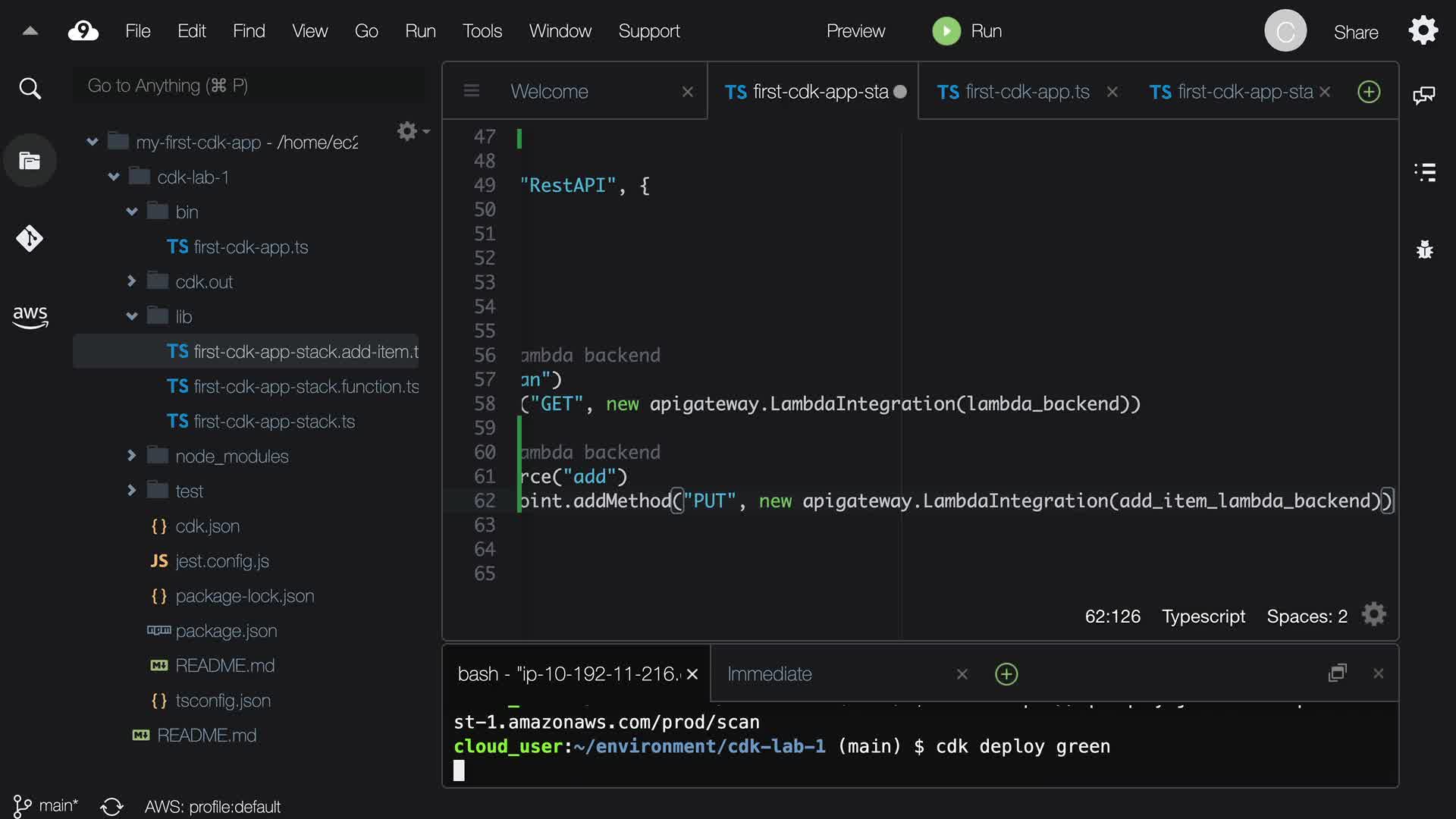1456x819 pixels.
Task: Open editor settings gear in status bar
Action: click(1373, 615)
